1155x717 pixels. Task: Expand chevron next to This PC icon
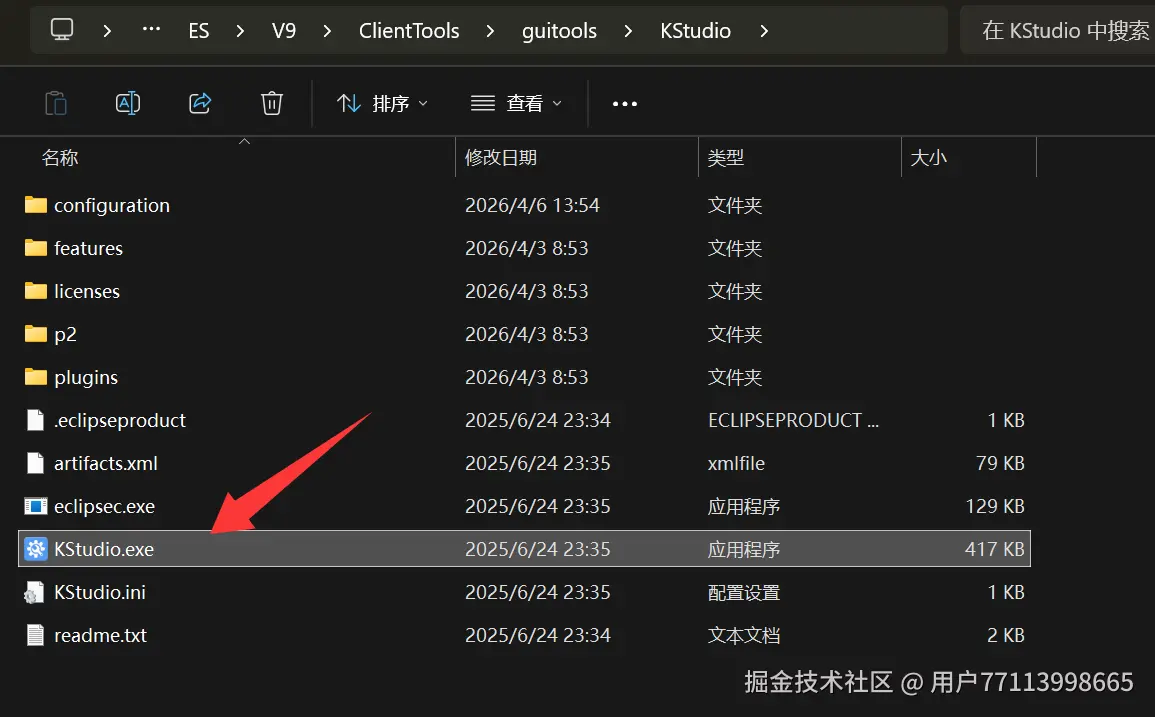coord(108,31)
